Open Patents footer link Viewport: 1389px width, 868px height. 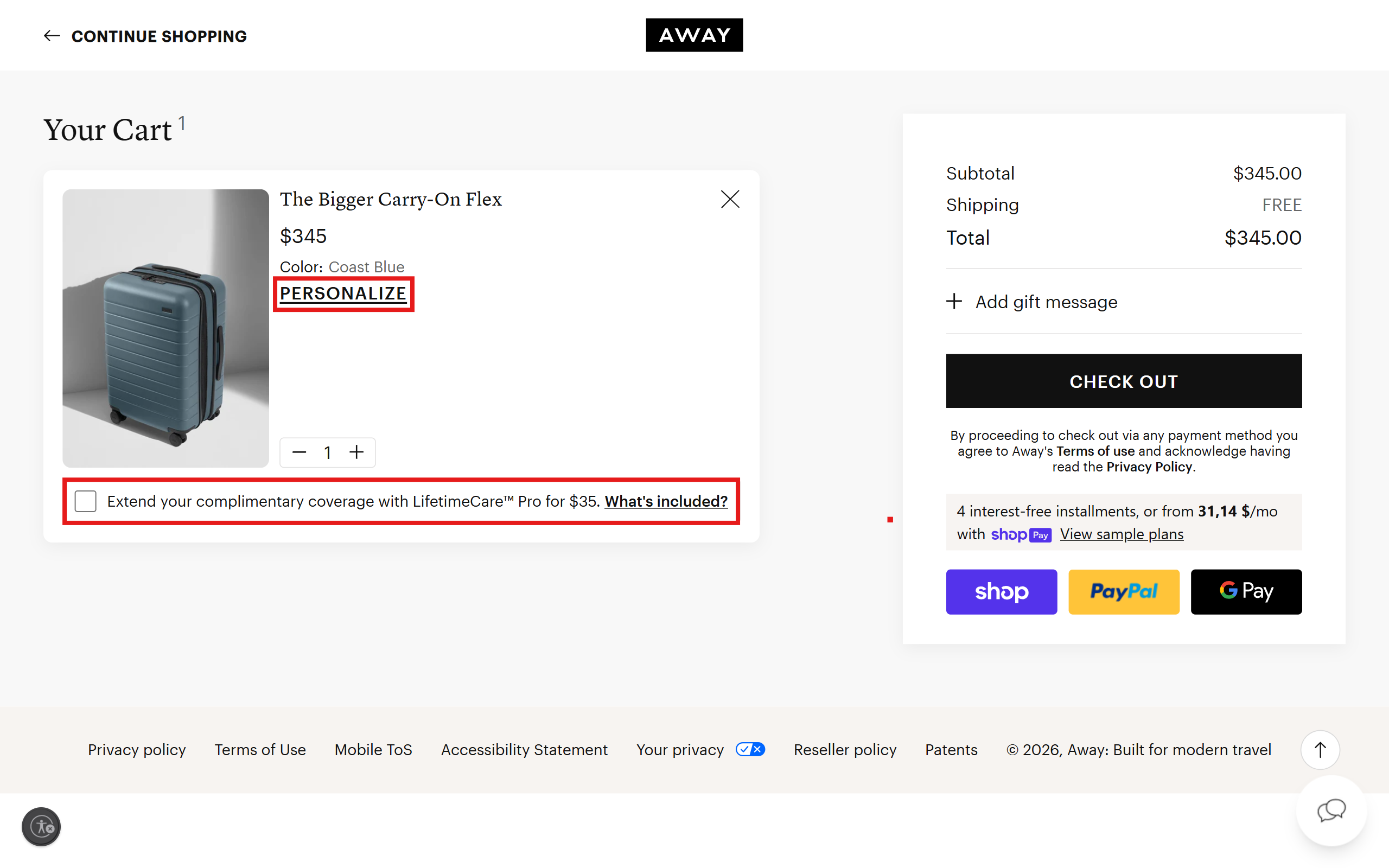951,750
